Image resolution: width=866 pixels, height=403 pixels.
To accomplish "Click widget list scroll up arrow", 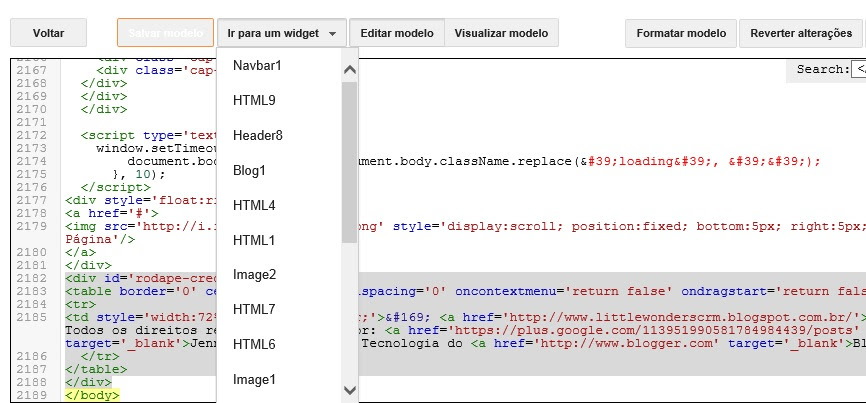I will (x=350, y=70).
